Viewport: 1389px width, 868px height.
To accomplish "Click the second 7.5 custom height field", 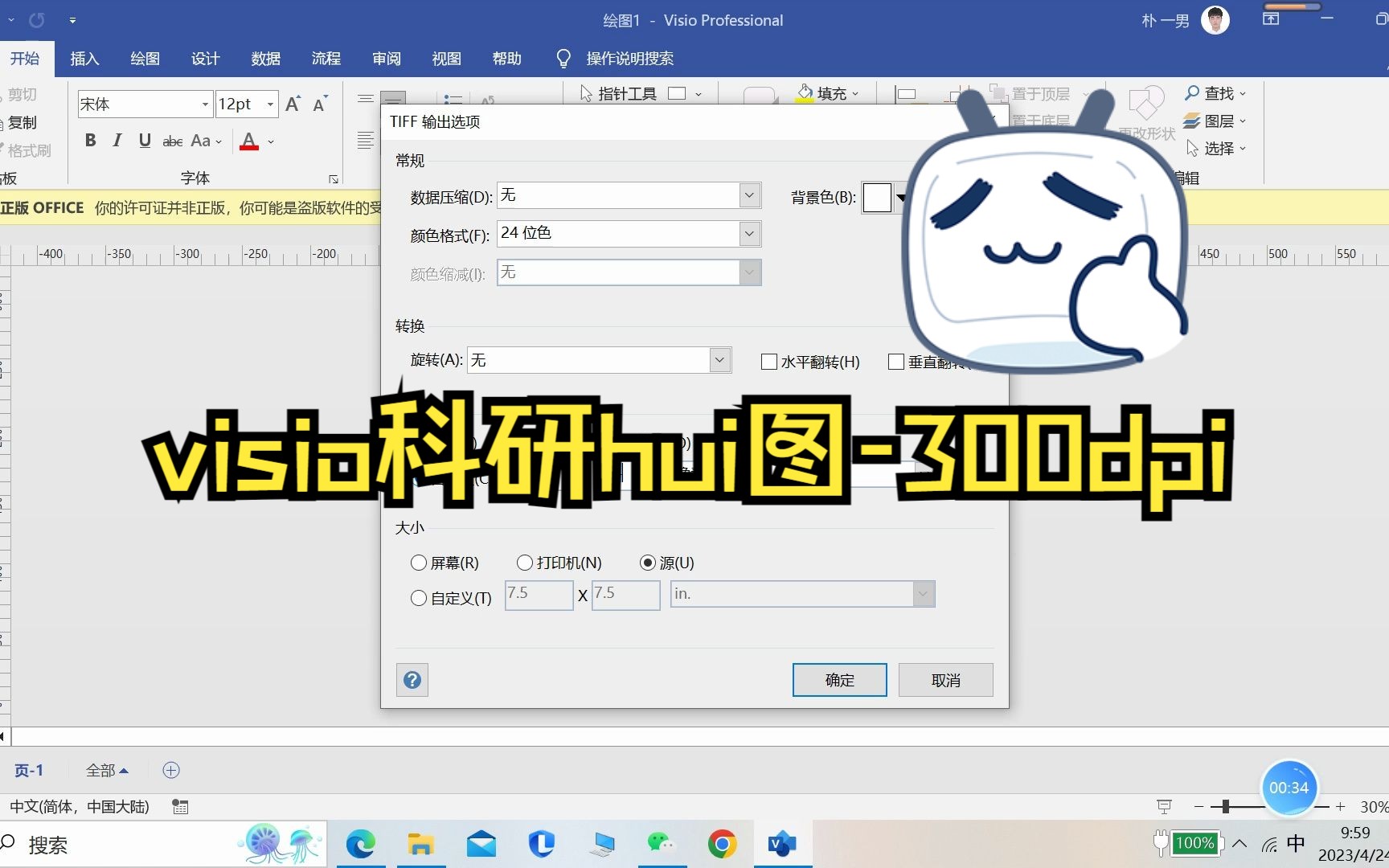I will (625, 595).
